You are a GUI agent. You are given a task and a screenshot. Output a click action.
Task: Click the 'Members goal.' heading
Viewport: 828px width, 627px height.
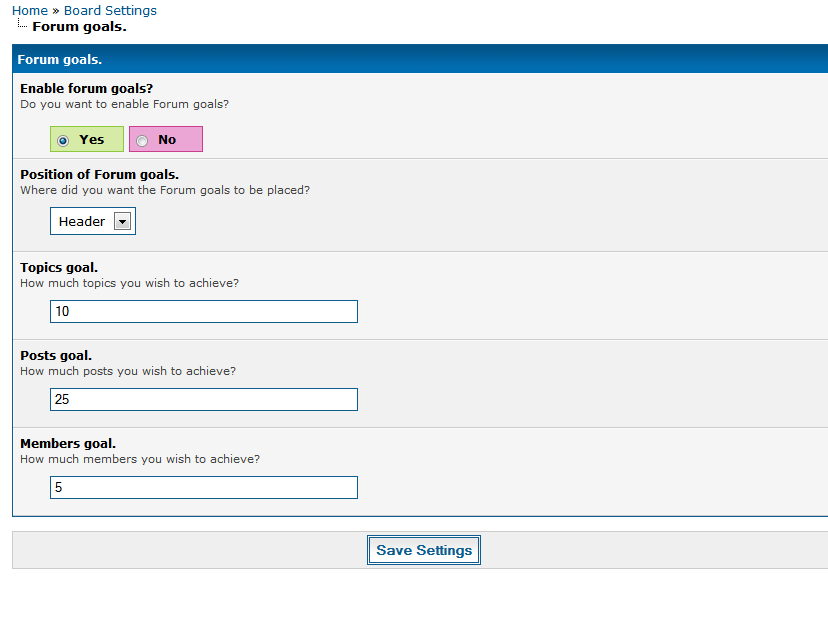point(68,443)
